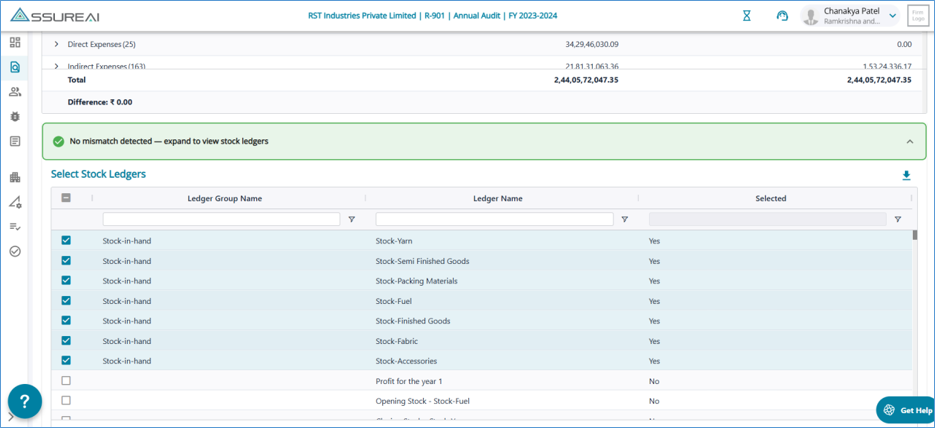Download stock ledgers using download icon
Screen dimensions: 936x429
coord(906,175)
